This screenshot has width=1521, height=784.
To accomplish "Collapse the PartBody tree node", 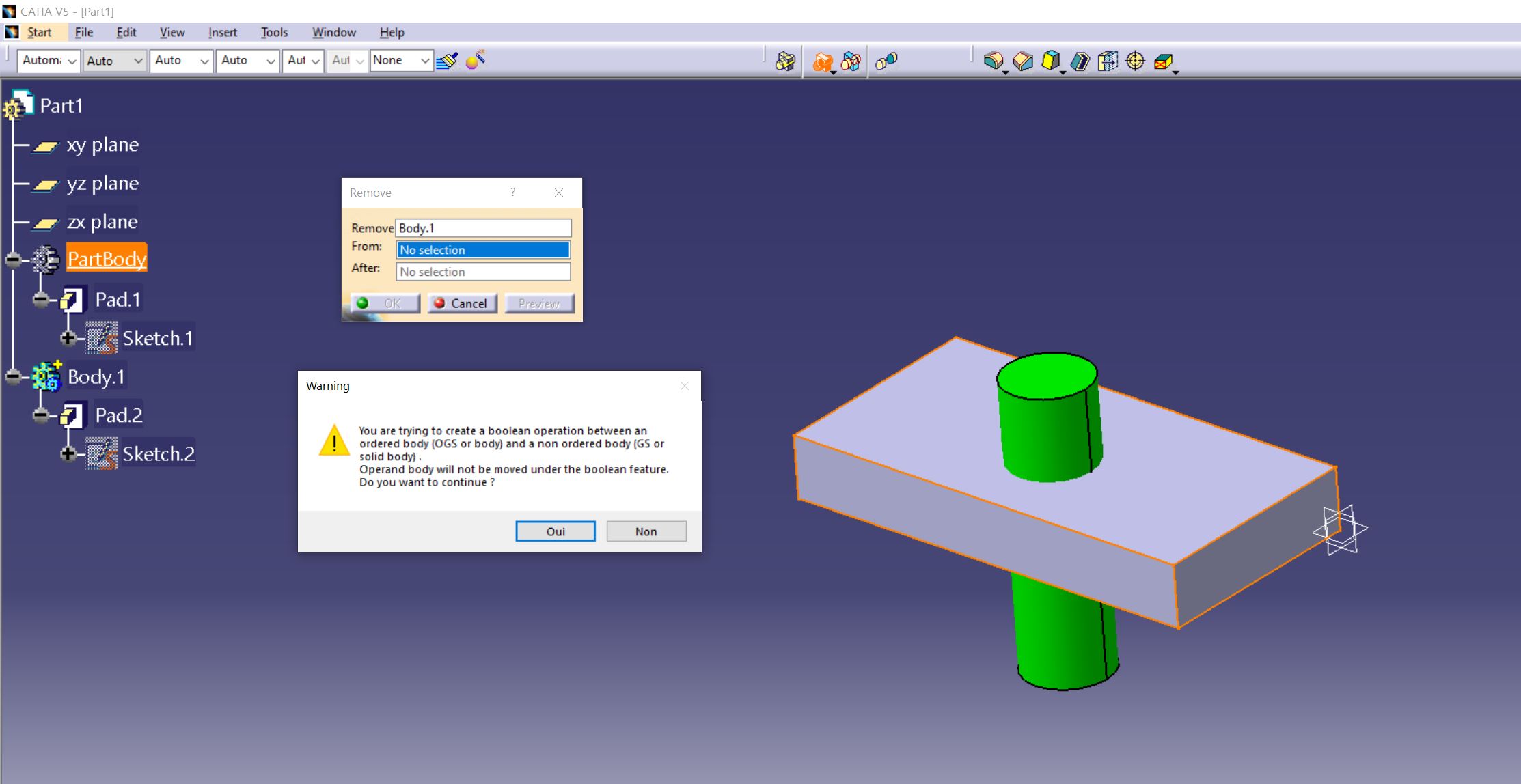I will [x=13, y=260].
